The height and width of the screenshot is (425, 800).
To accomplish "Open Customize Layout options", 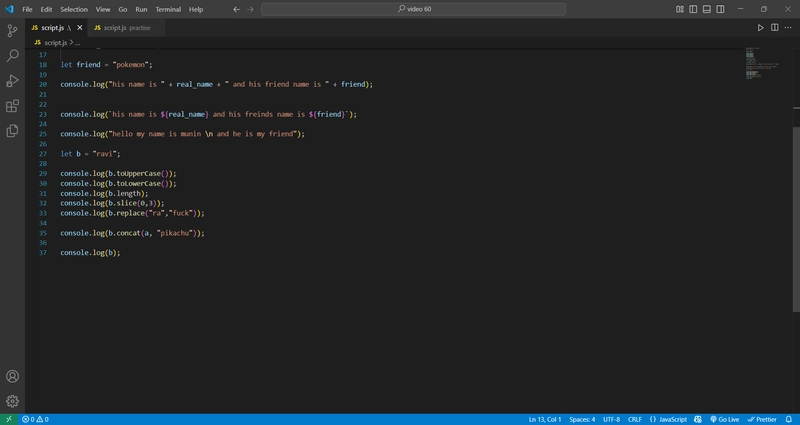I will click(x=680, y=9).
